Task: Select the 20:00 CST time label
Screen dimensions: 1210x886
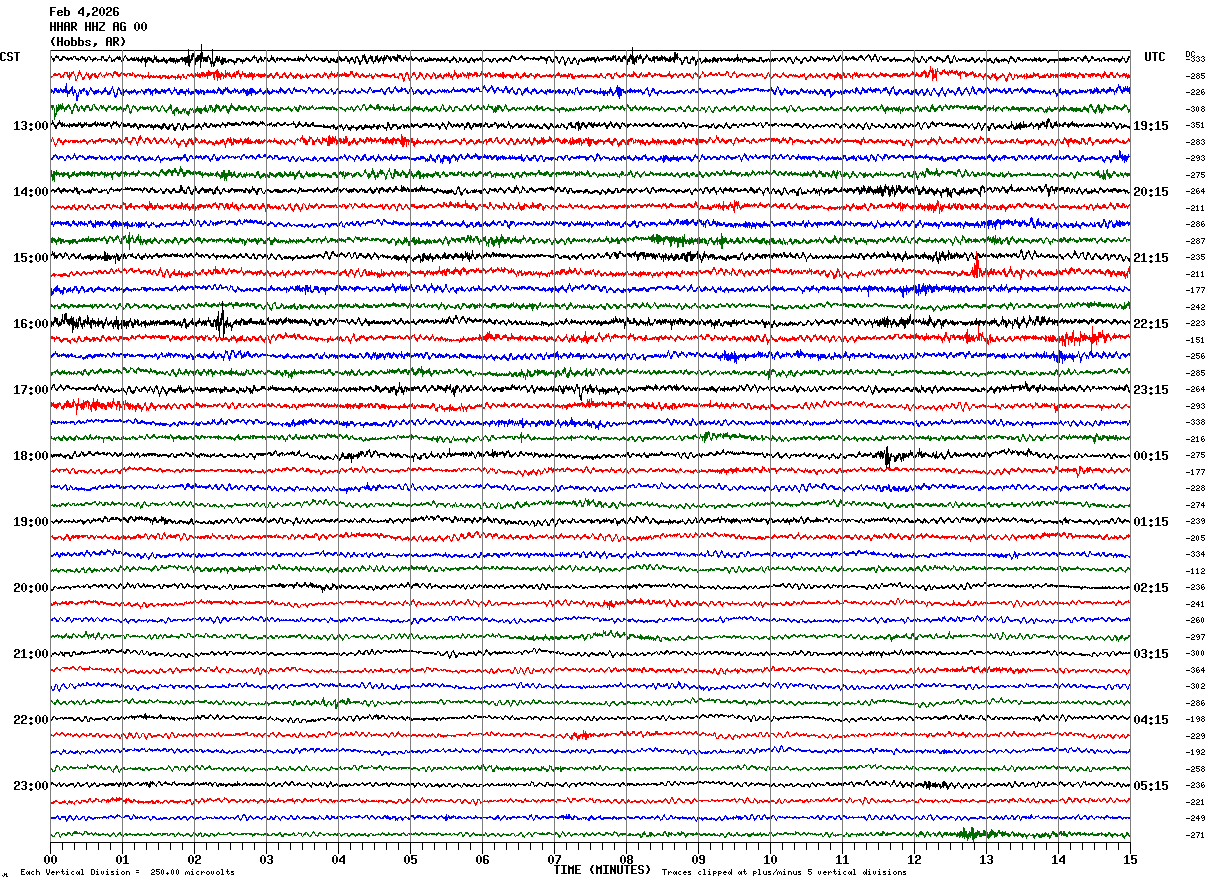Action: tap(31, 588)
